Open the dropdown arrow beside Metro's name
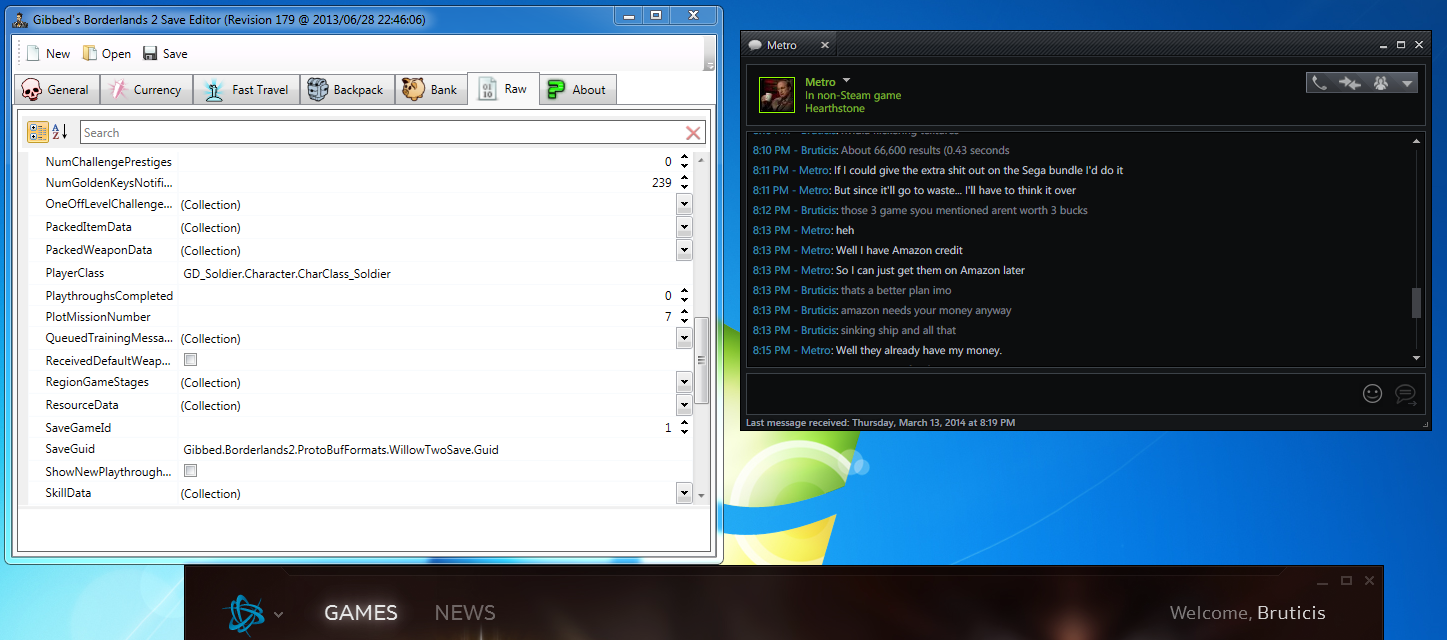Viewport: 1447px width, 640px height. pos(846,81)
